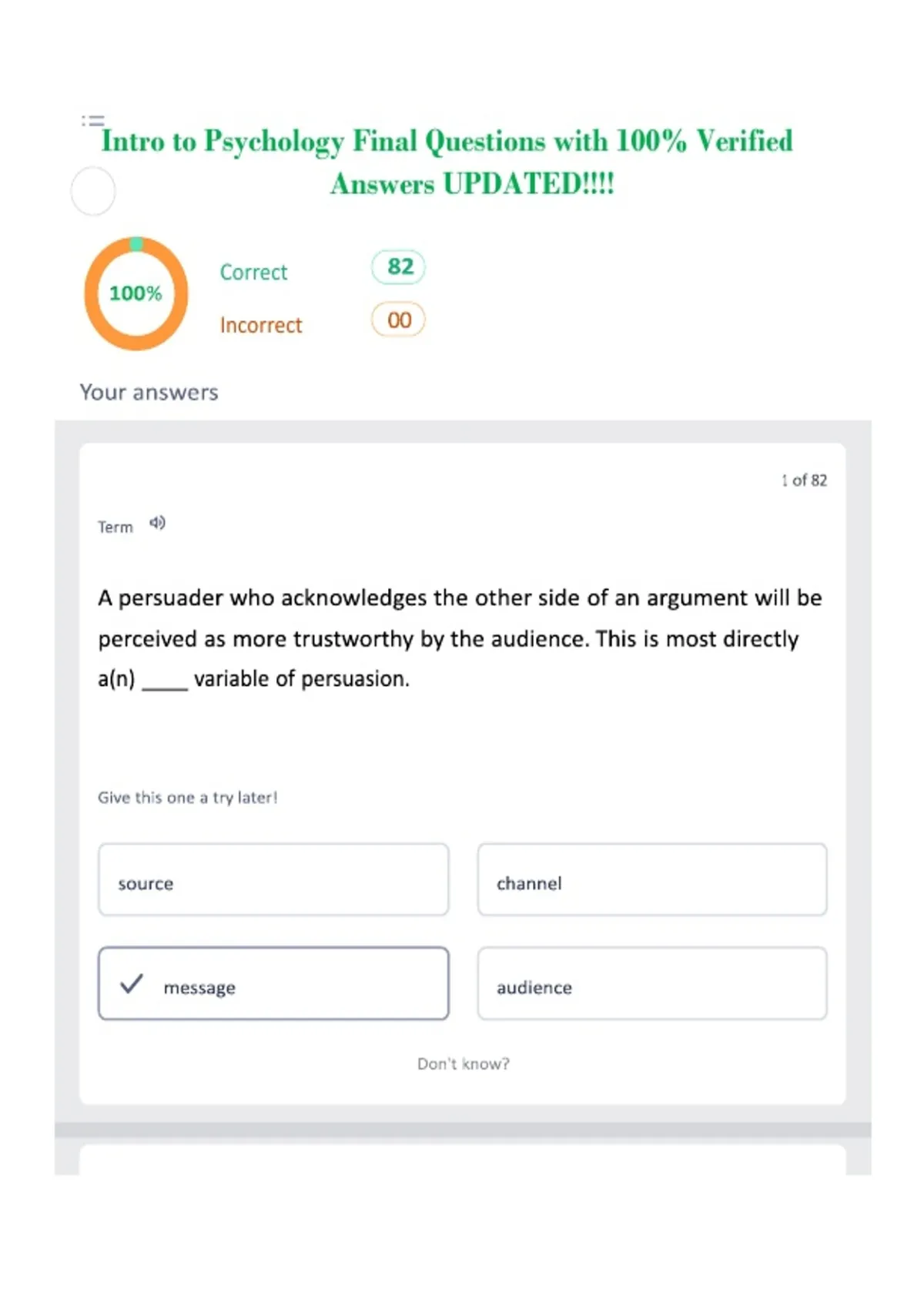Click the Correct count badge 82
The image size is (924, 1309).
tap(399, 267)
